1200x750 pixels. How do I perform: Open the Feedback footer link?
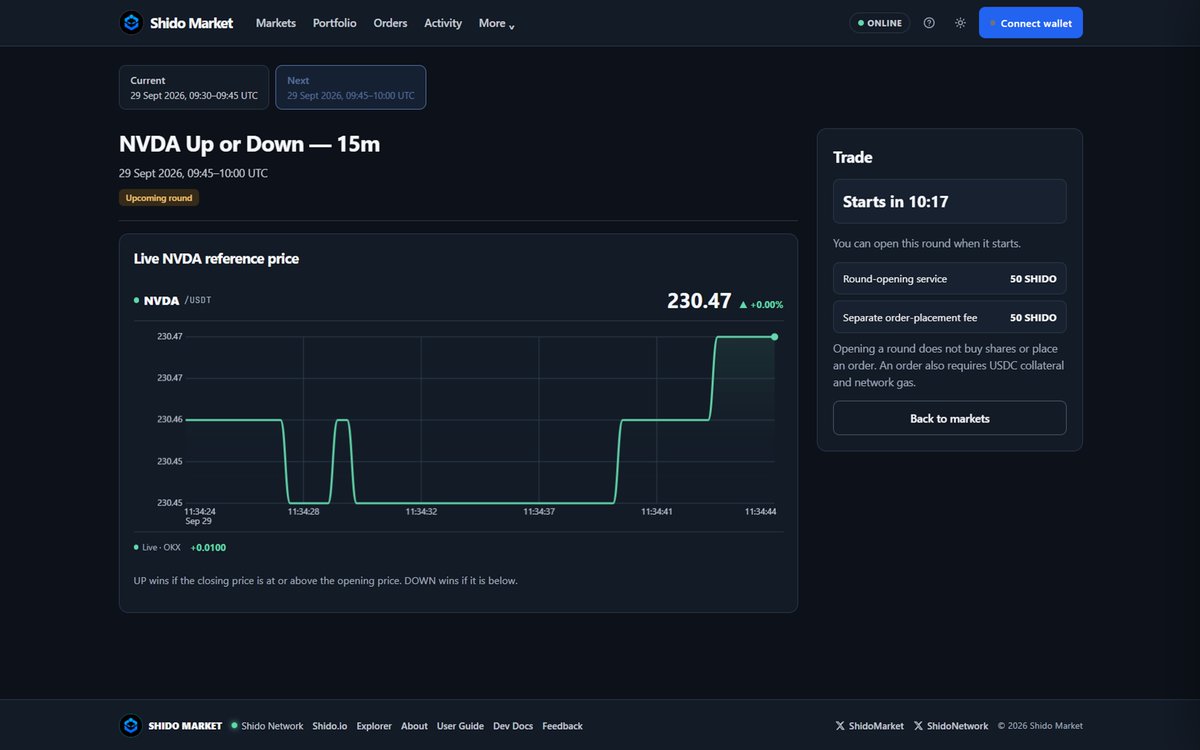pyautogui.click(x=562, y=726)
